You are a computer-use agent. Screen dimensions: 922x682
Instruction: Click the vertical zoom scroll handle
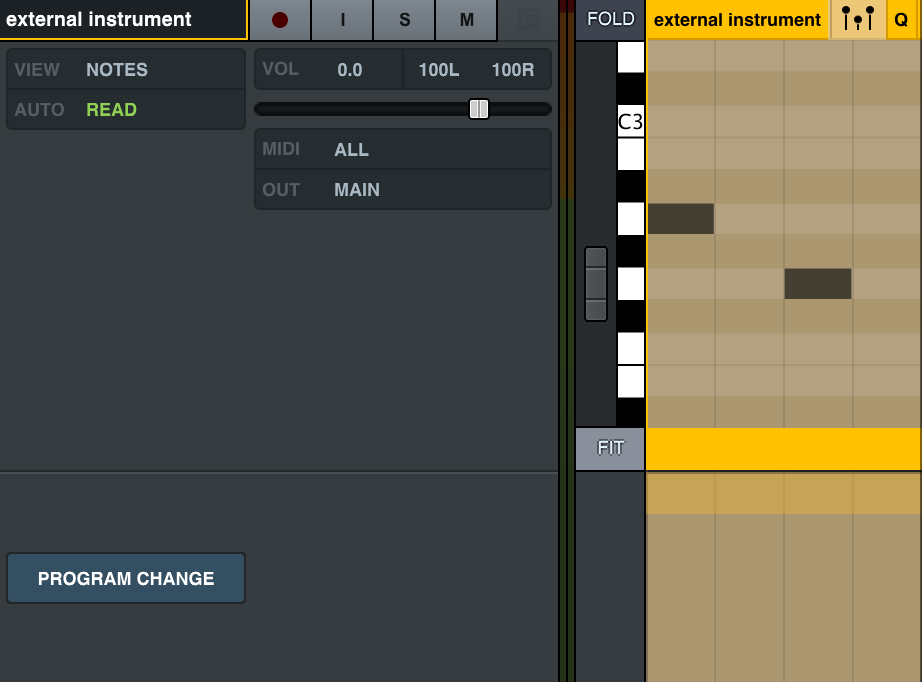[x=596, y=284]
